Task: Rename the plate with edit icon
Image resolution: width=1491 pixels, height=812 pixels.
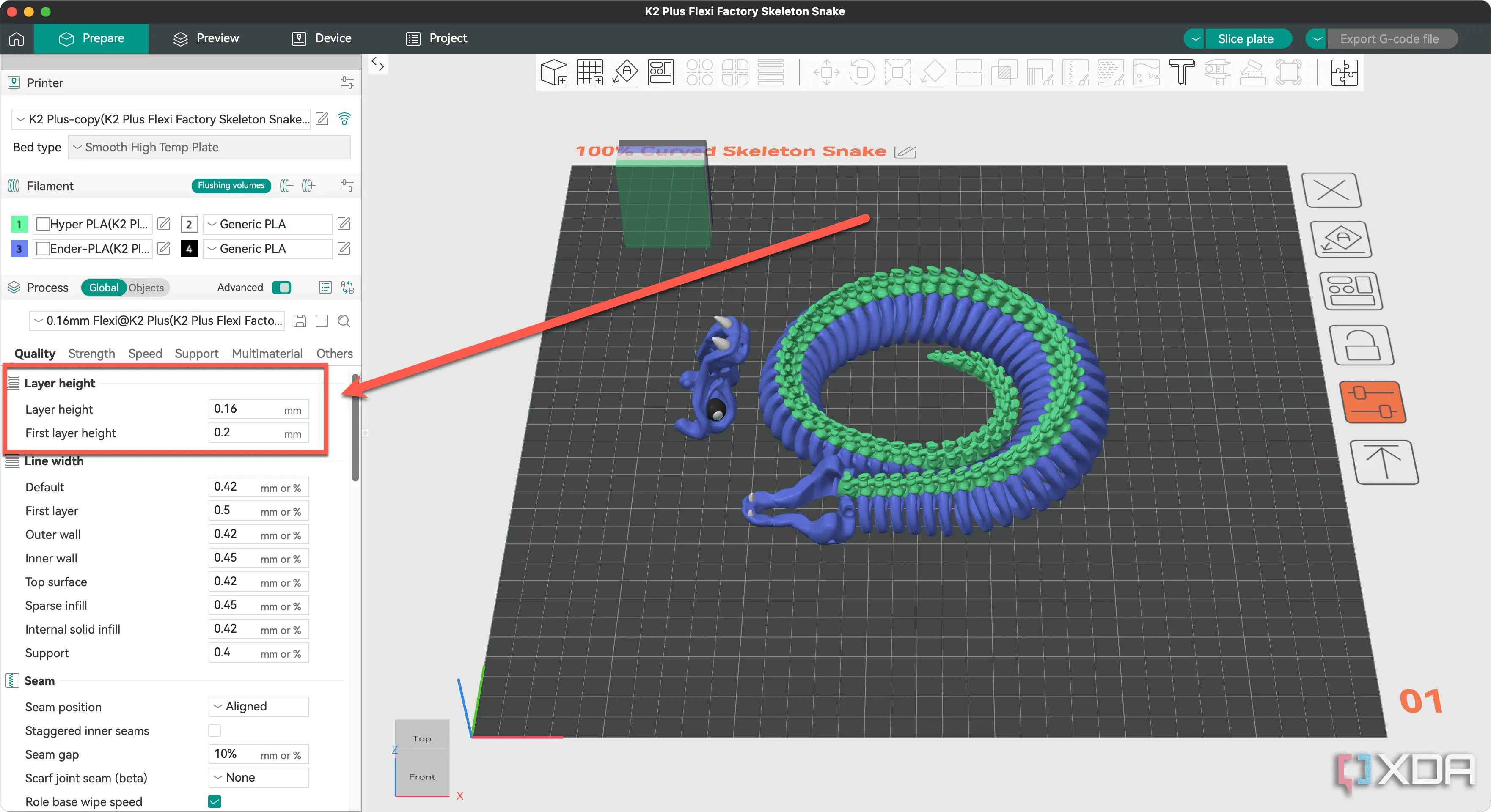Action: coord(905,152)
